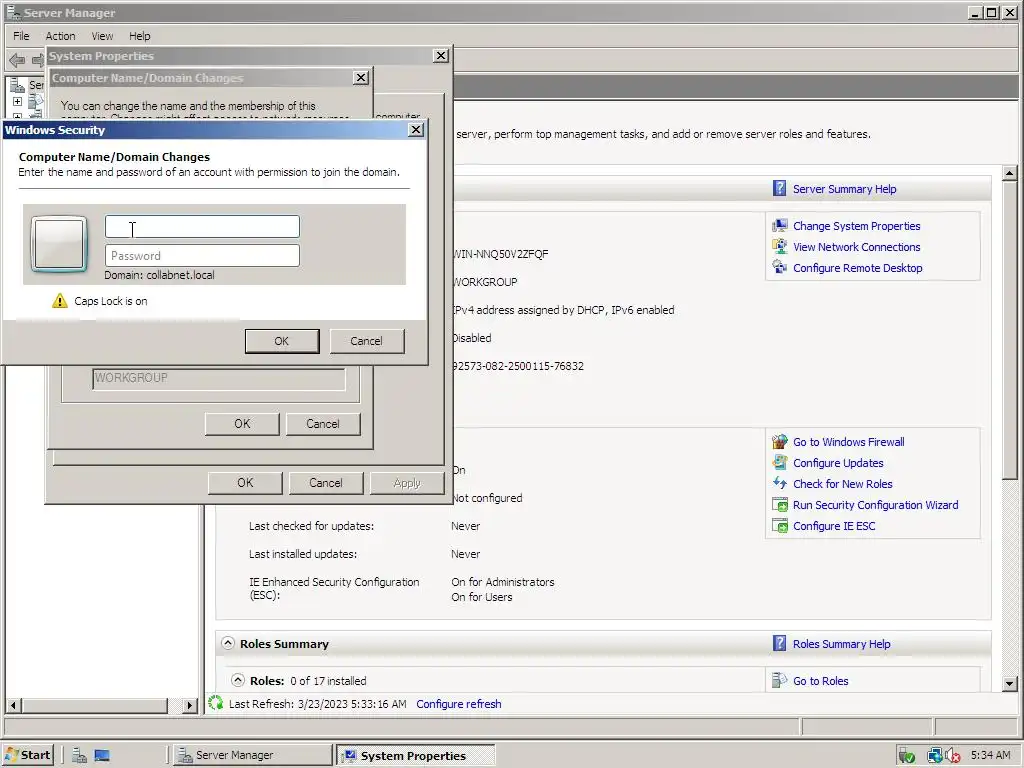
Task: Click the Go to Roles icon
Action: point(780,680)
